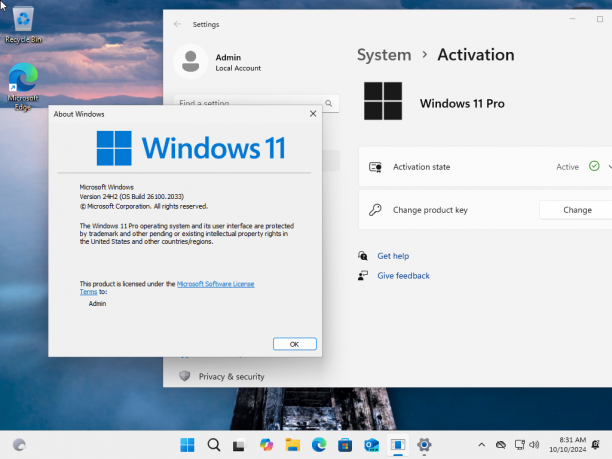
Task: Open Outlook from the taskbar
Action: (x=371, y=445)
